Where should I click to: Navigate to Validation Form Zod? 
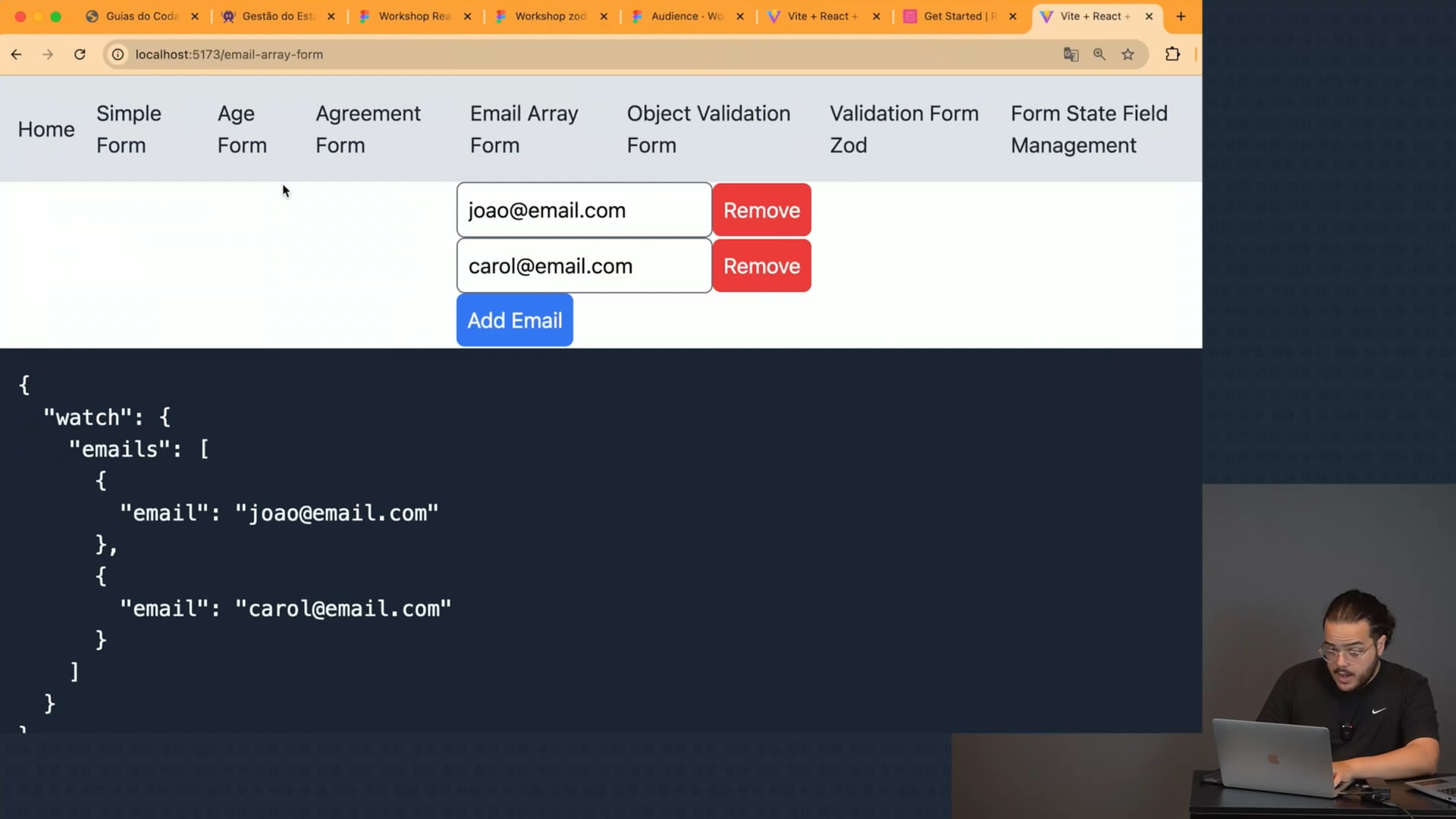904,129
